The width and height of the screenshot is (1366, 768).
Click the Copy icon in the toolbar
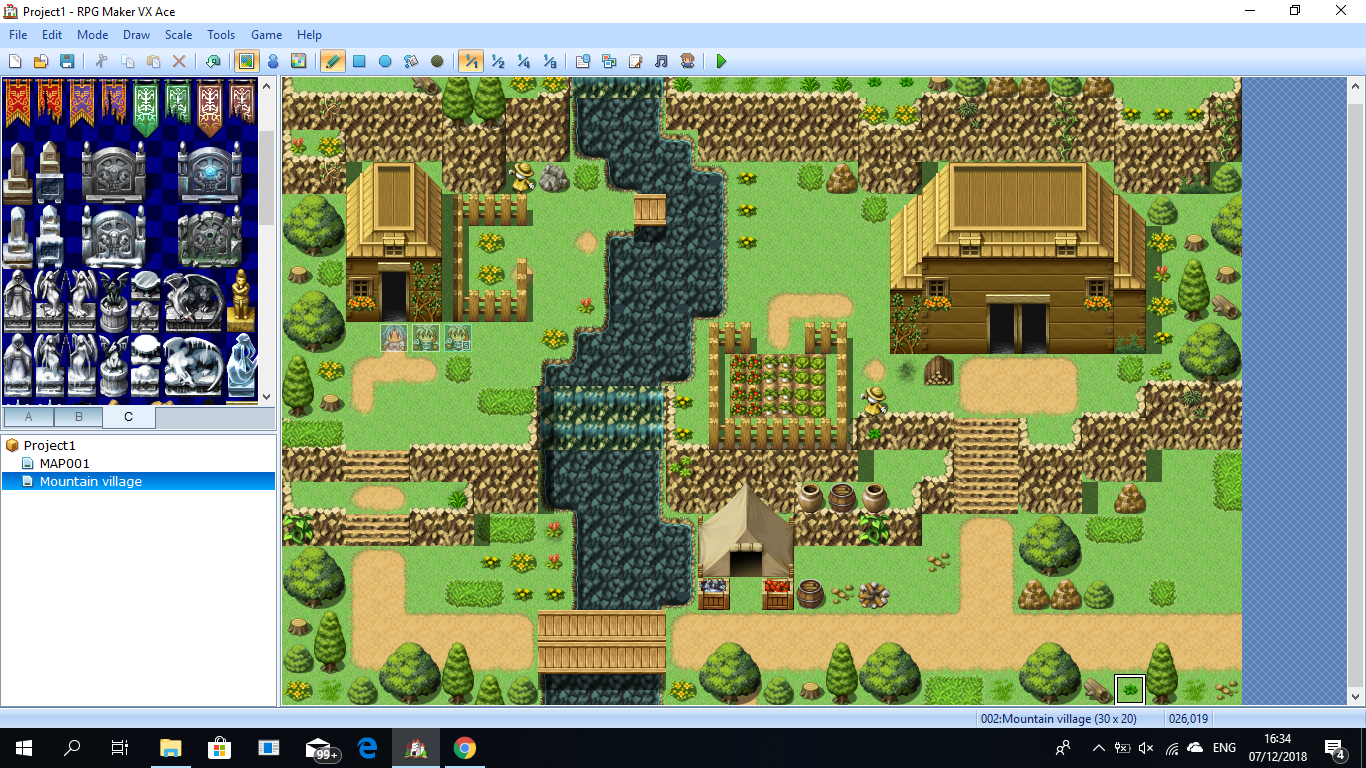127,61
